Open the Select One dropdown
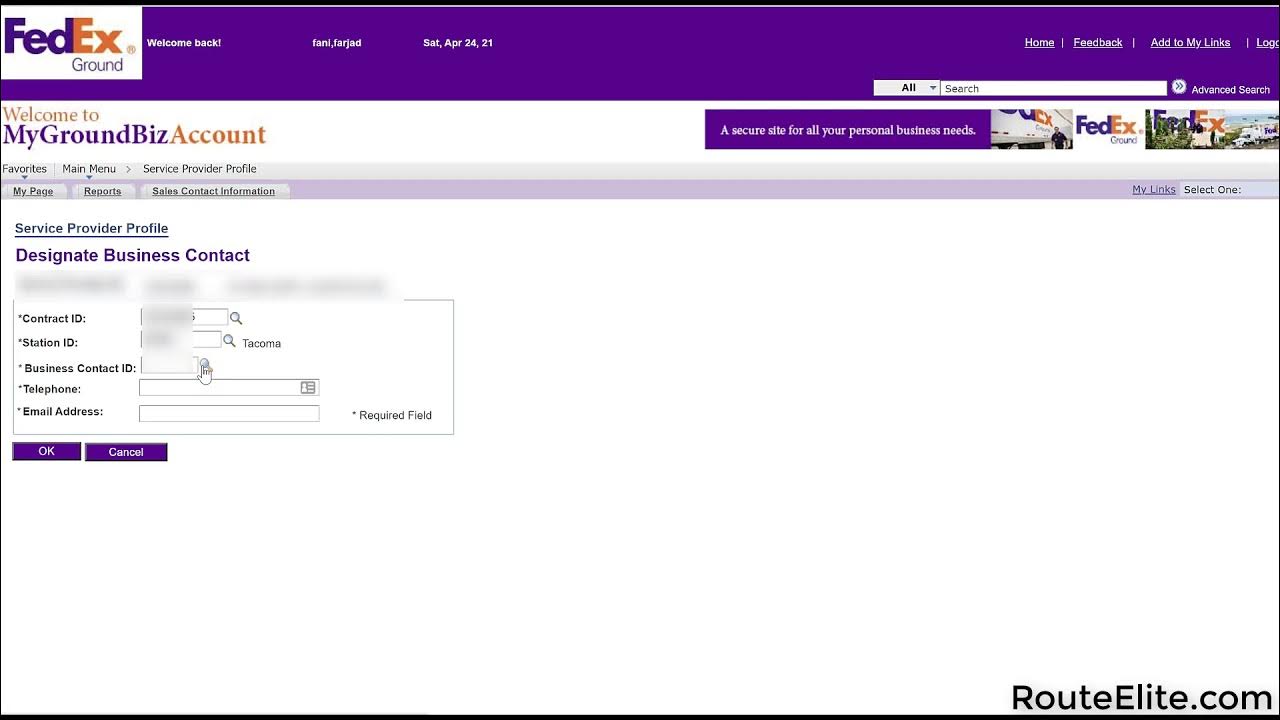This screenshot has height=720, width=1280. pyautogui.click(x=1230, y=190)
